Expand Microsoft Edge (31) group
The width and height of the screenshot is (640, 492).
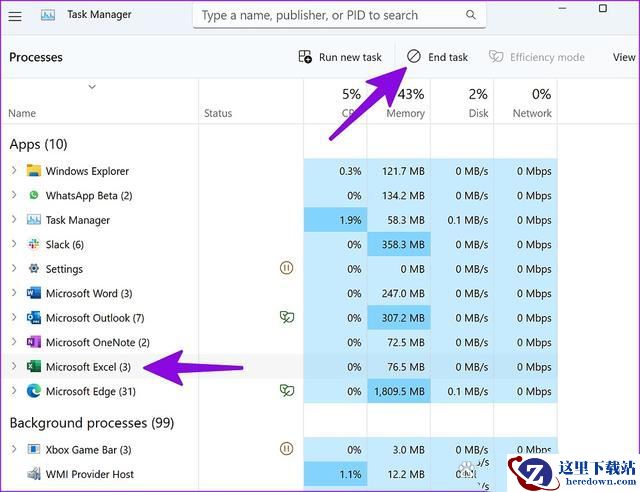click(14, 391)
